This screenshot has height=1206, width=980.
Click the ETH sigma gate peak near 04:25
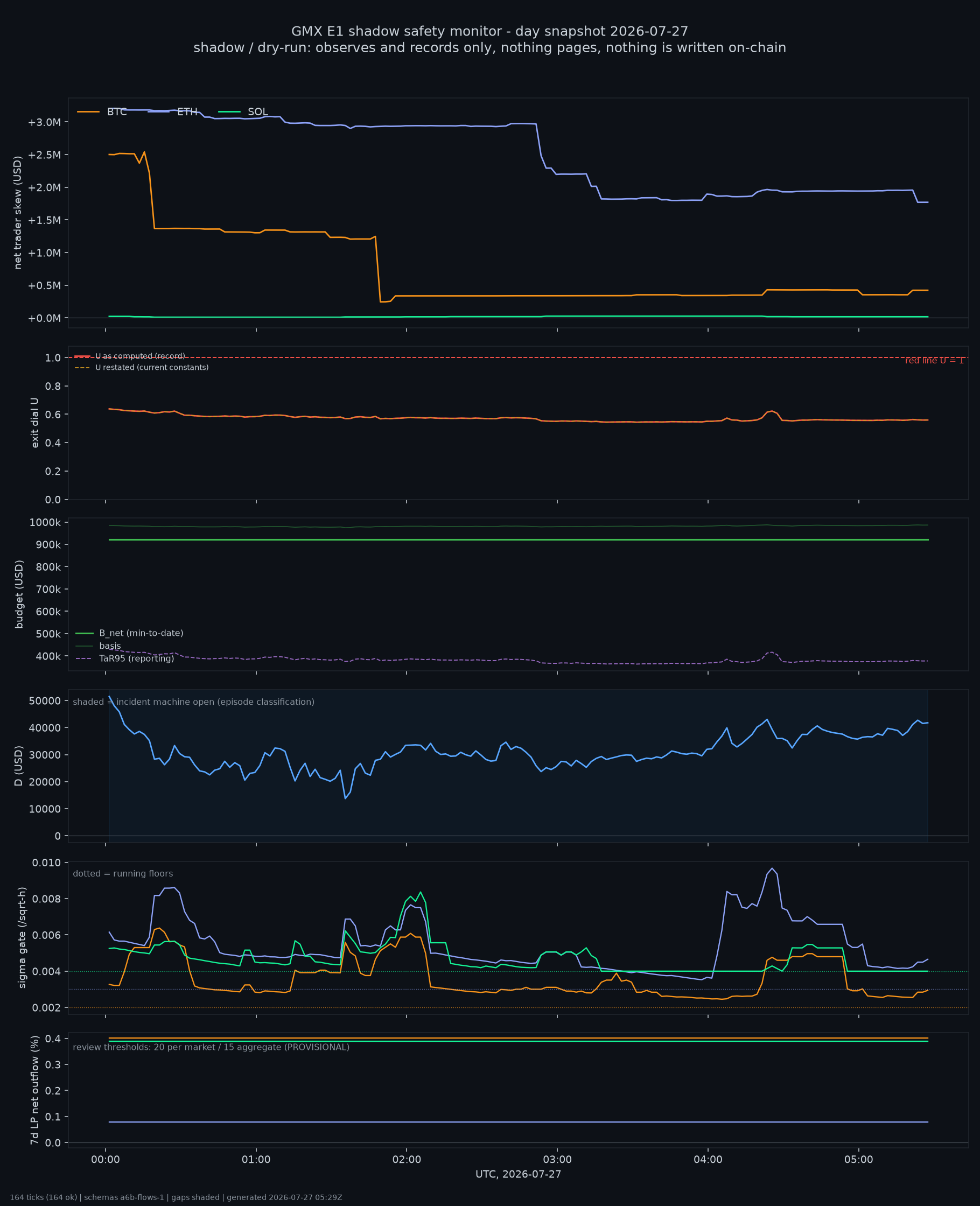[772, 868]
